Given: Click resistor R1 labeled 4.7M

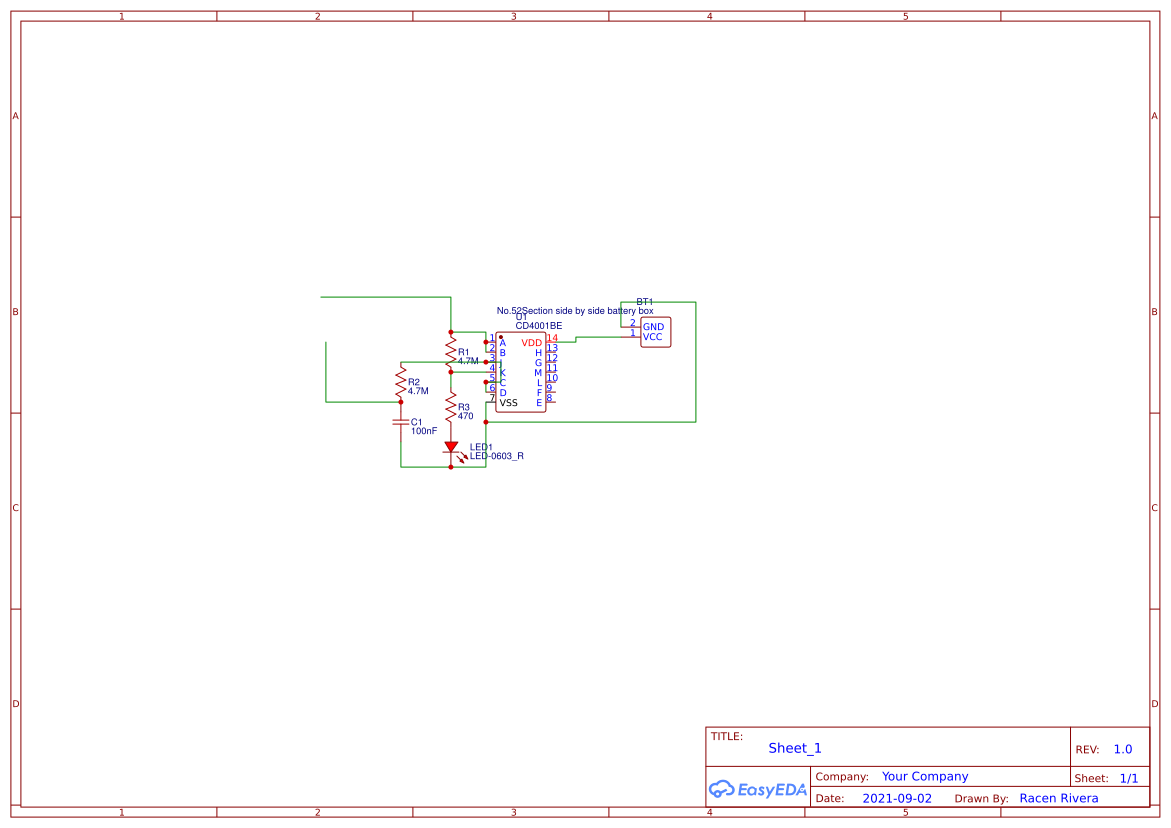Looking at the screenshot, I should click(x=451, y=348).
